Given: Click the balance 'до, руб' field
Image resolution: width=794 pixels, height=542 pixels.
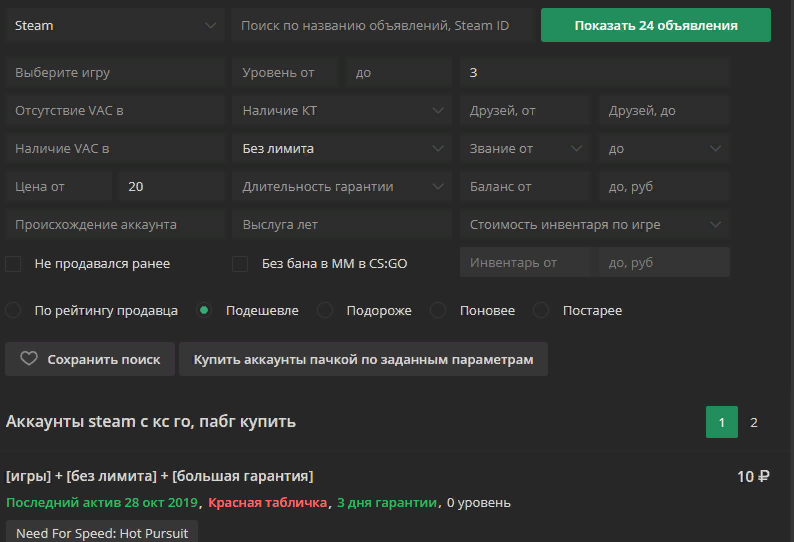Looking at the screenshot, I should click(664, 186).
